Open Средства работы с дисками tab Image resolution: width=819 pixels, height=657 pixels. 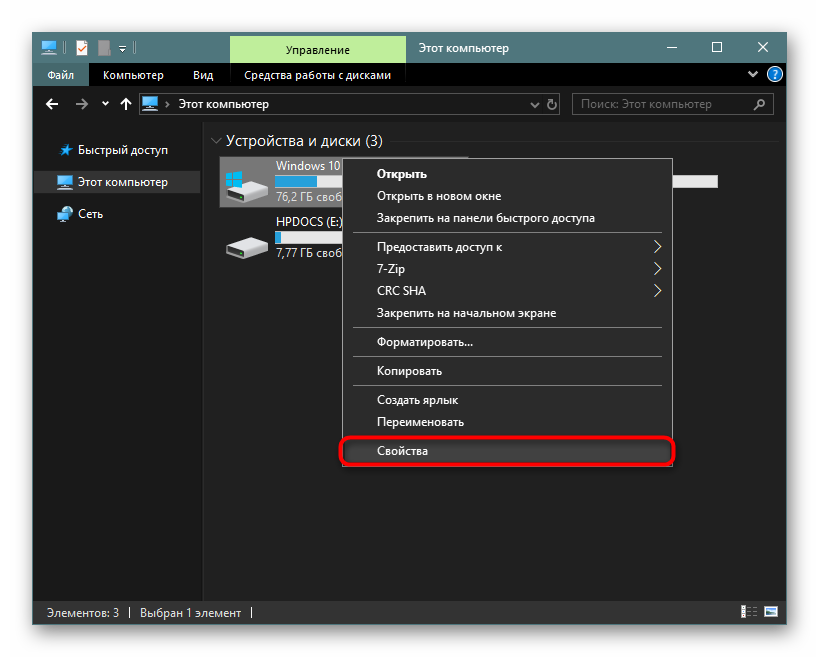point(318,75)
